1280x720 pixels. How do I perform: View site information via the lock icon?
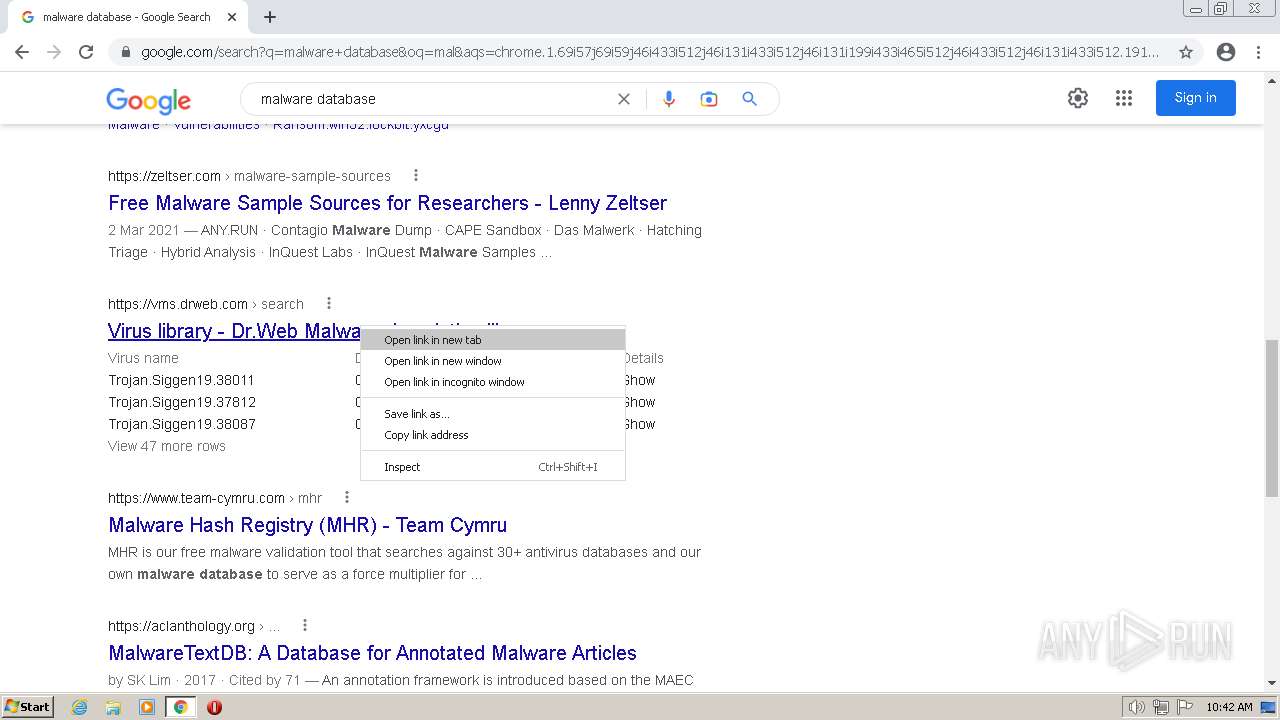pyautogui.click(x=125, y=52)
